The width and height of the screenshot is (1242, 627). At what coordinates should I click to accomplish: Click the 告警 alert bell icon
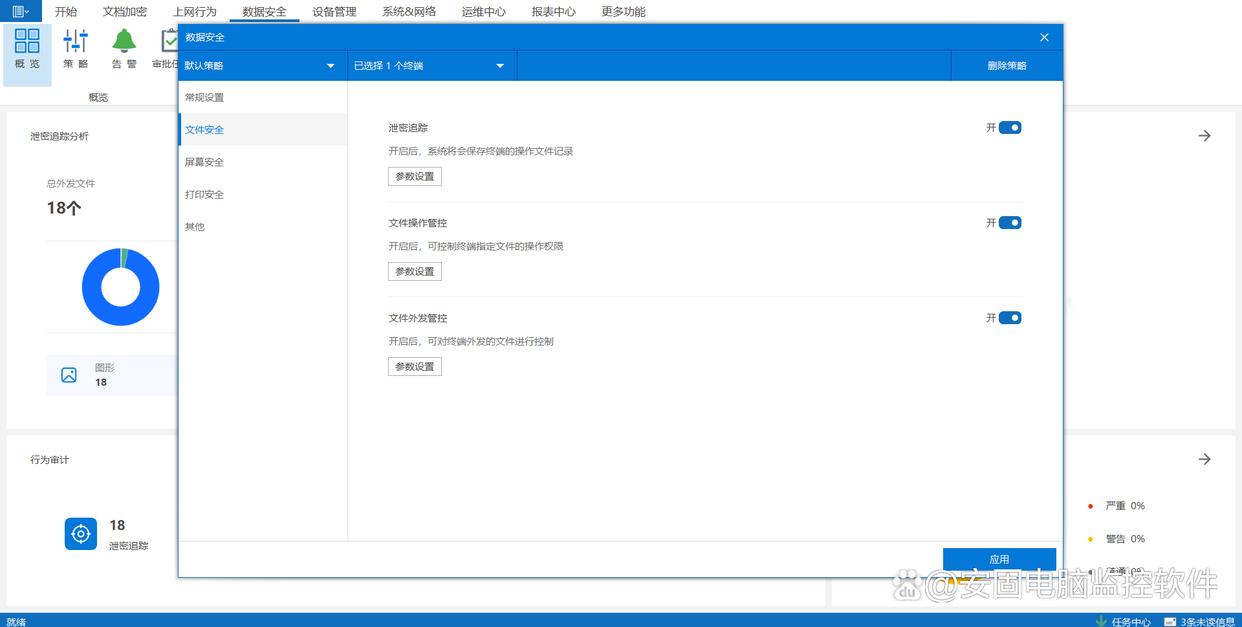(124, 41)
